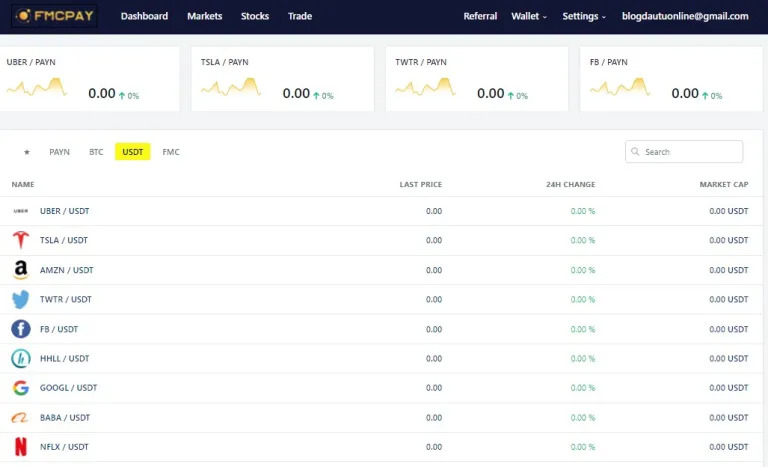Viewport: 768px width, 467px height.
Task: Click the TSLA / PAYN sparkline chart
Action: (x=231, y=87)
